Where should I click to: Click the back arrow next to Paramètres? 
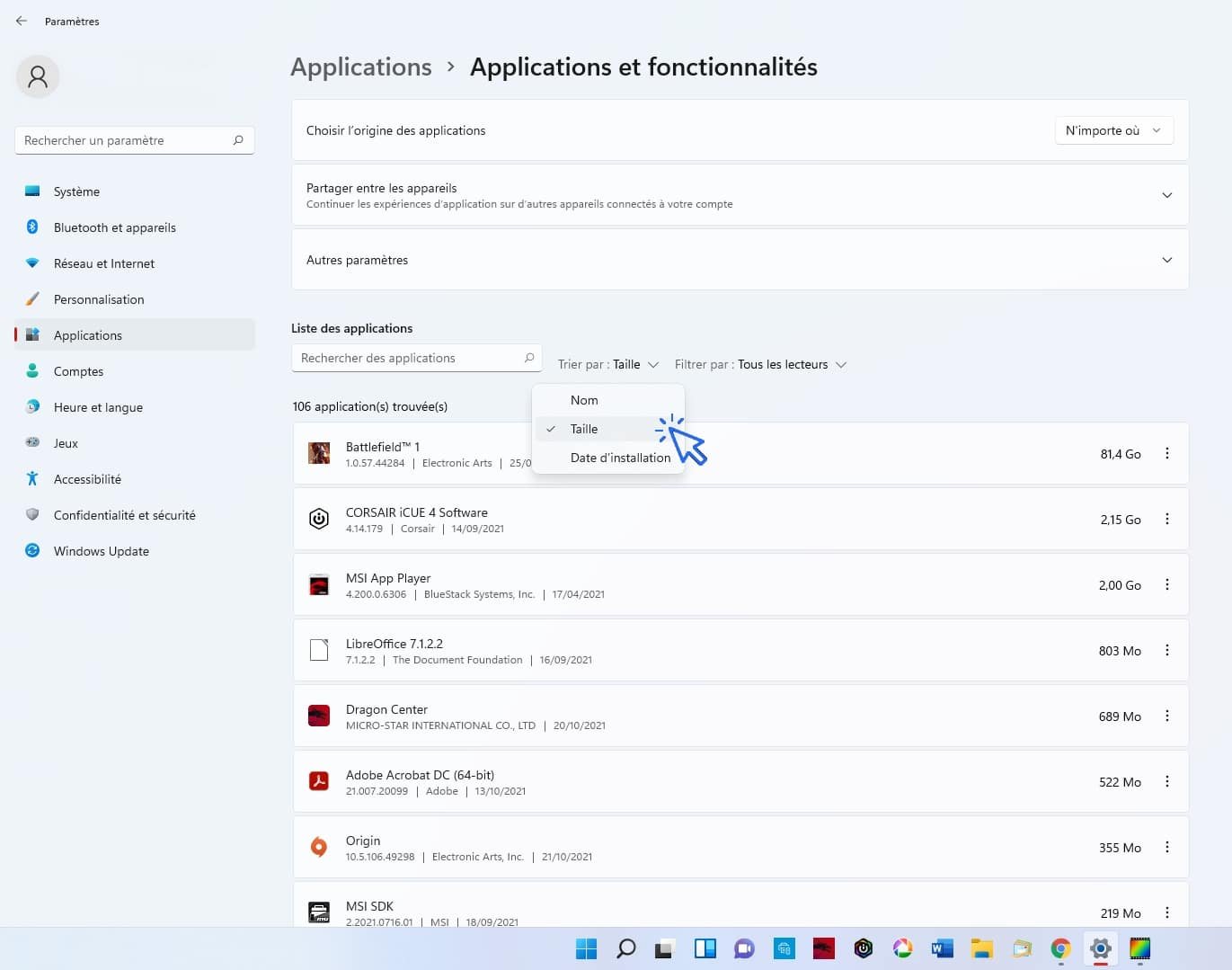(22, 21)
